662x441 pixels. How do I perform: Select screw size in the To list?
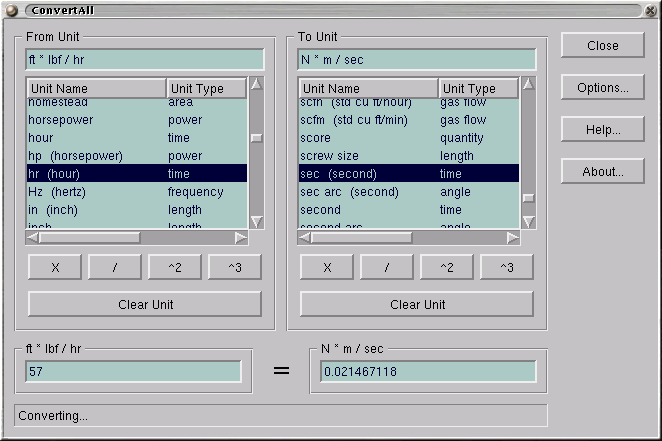[x=409, y=156]
